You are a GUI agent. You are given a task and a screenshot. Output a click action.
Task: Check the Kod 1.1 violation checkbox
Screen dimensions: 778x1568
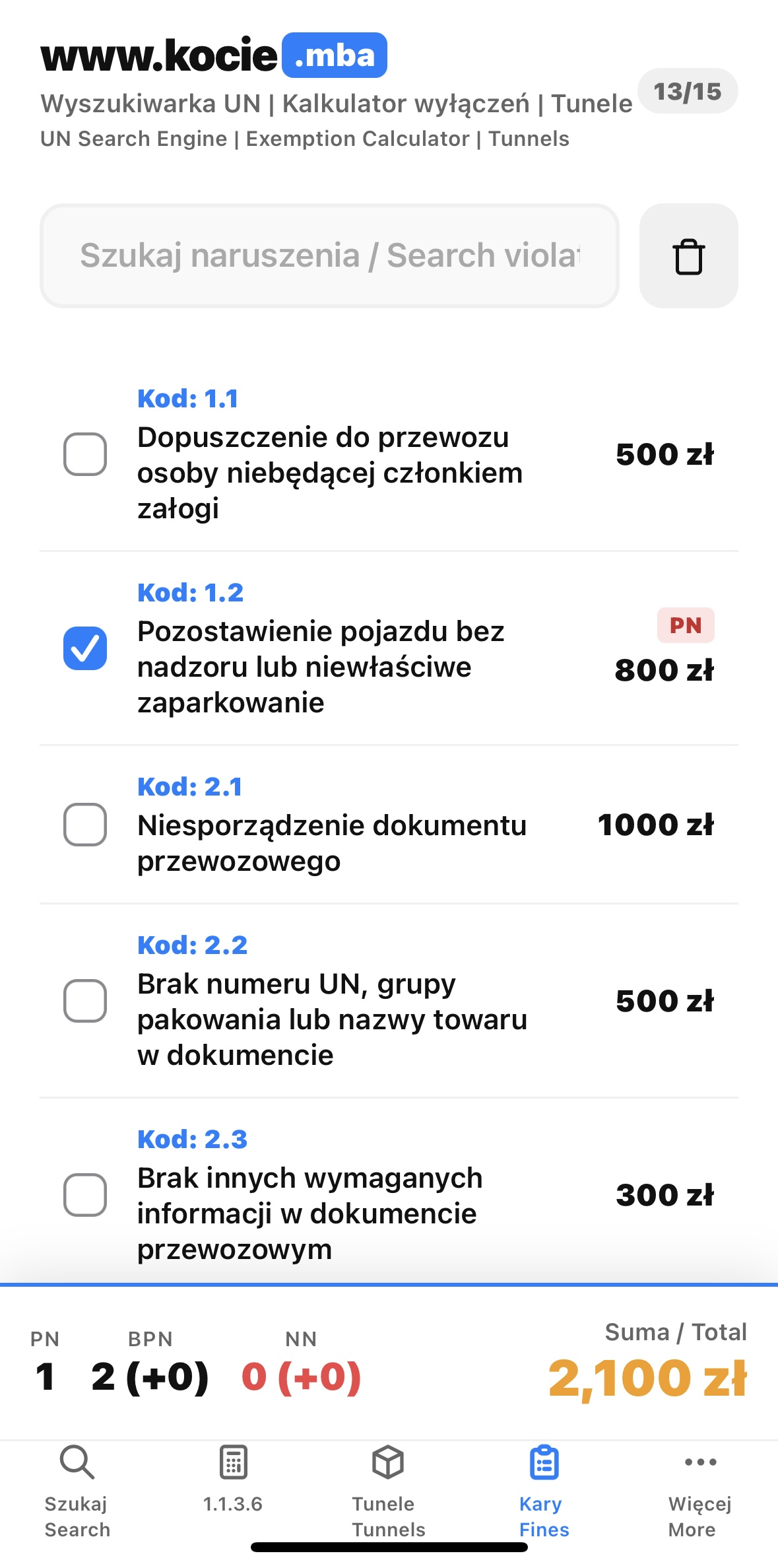coord(85,454)
